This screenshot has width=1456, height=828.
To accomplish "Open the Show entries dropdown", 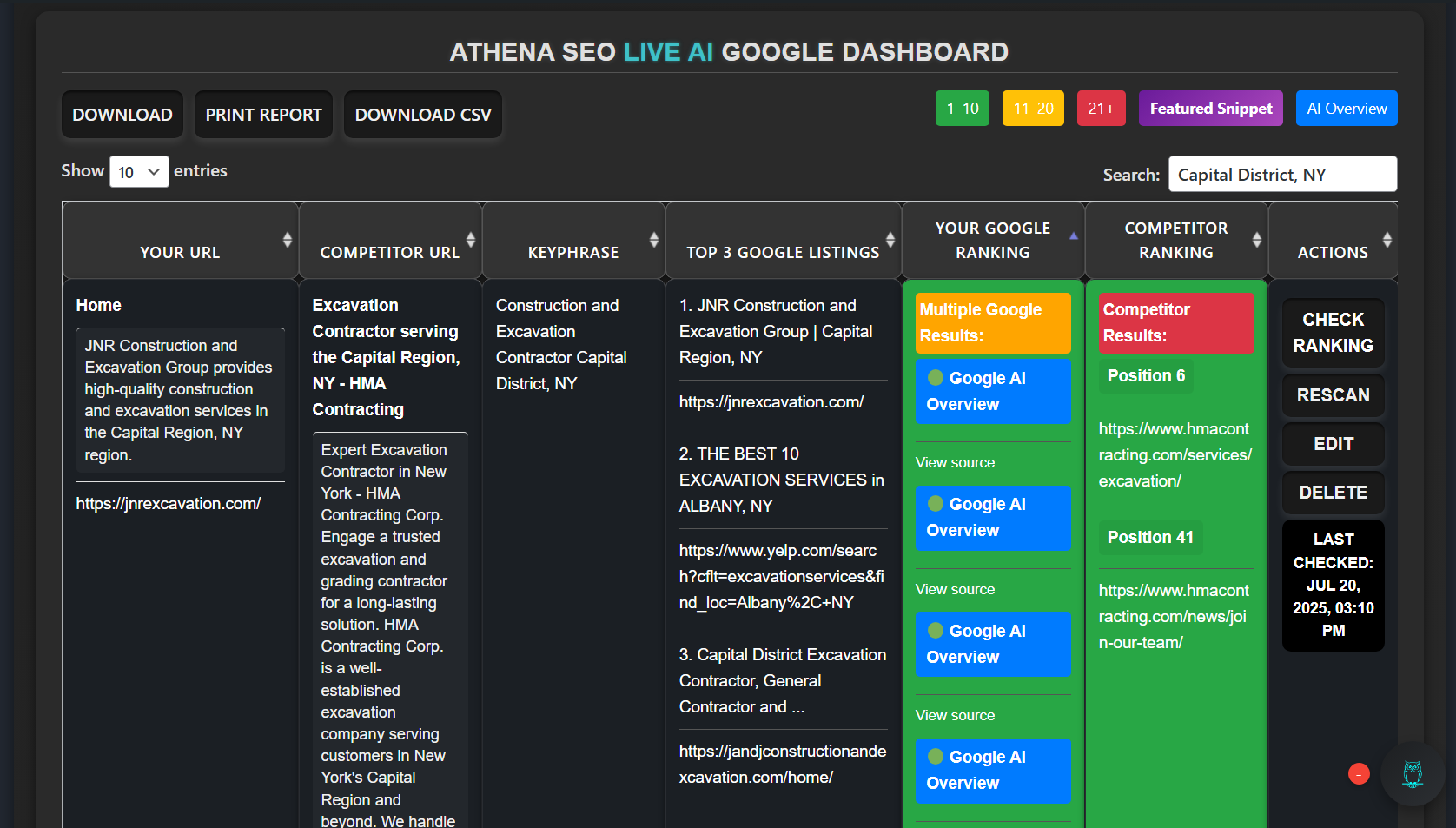I will tap(139, 172).
